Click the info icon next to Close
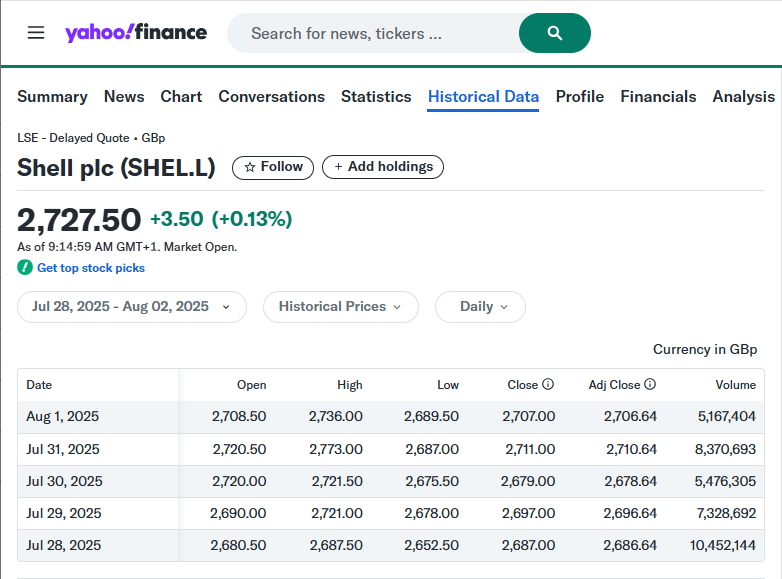The width and height of the screenshot is (782, 579). (x=548, y=384)
